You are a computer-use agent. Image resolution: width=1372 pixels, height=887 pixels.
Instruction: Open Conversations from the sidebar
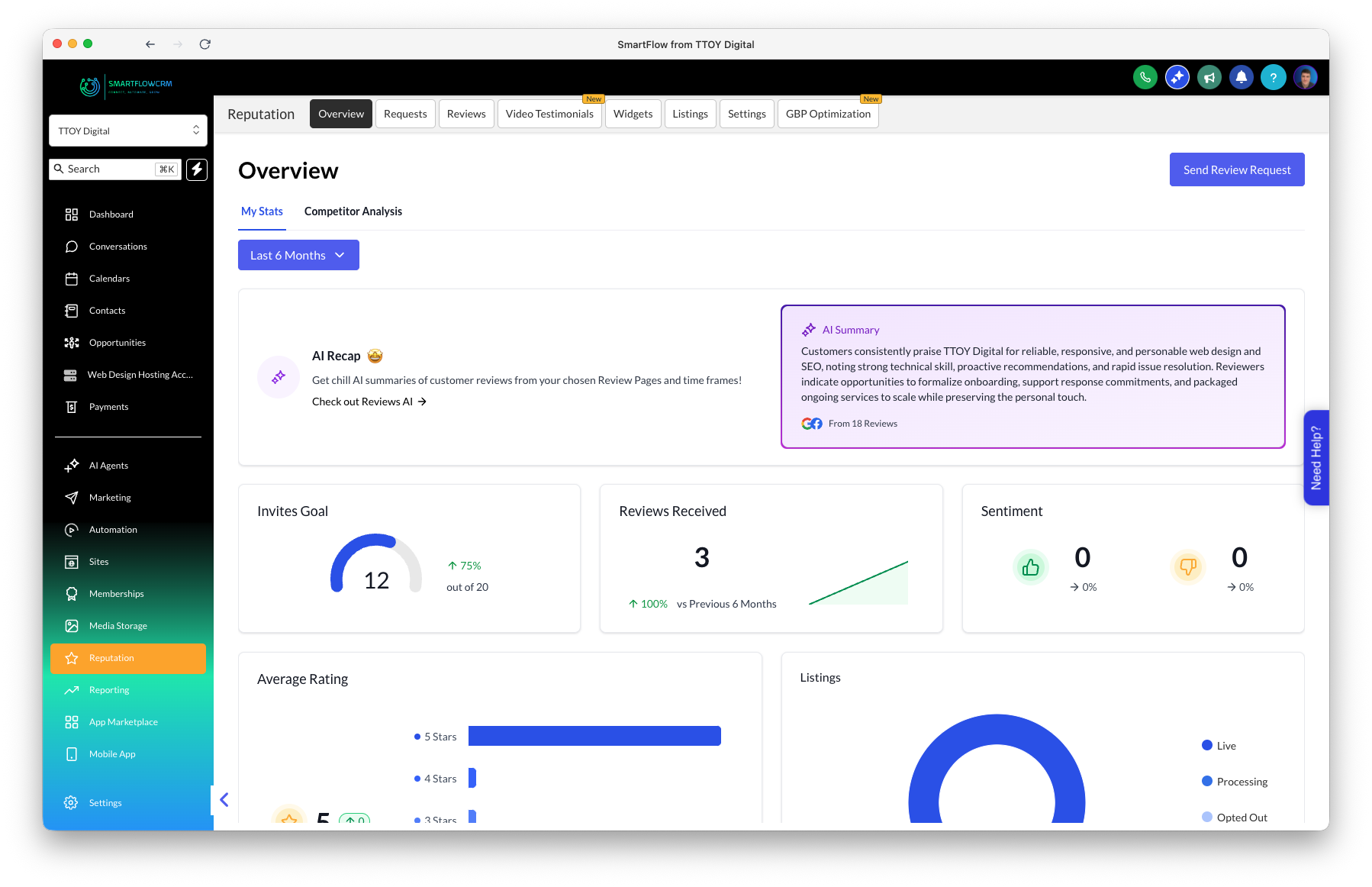118,246
